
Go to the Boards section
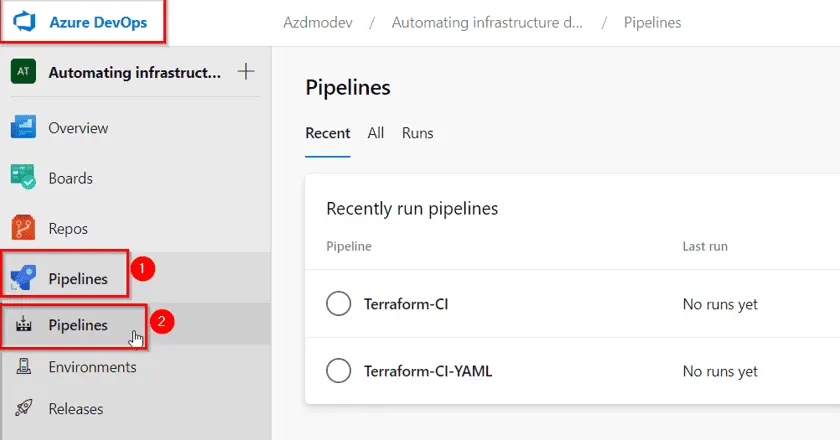coord(71,178)
